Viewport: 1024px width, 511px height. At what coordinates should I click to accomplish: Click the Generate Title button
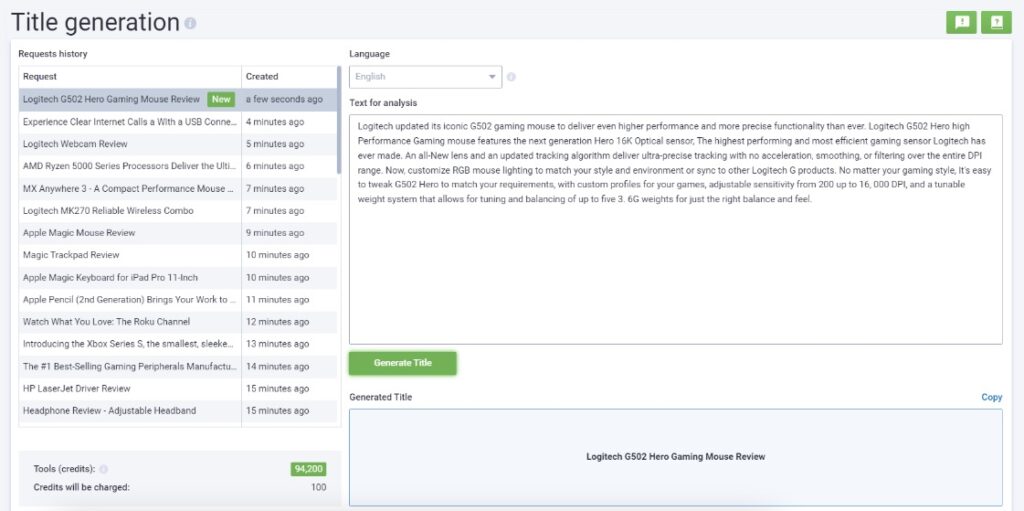click(402, 363)
